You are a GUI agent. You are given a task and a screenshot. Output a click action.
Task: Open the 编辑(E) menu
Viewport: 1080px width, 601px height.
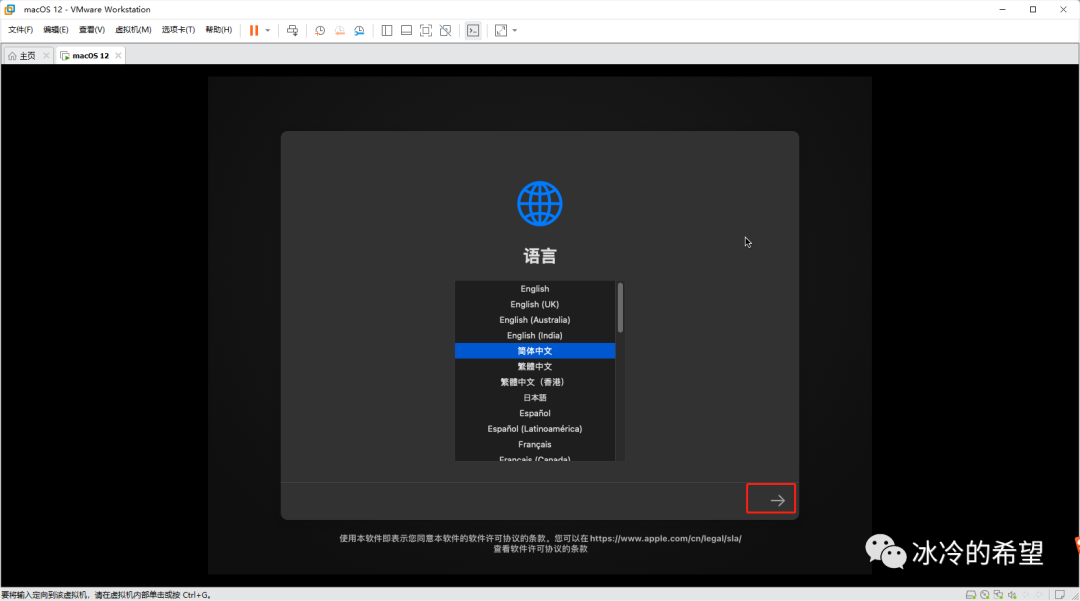[x=56, y=30]
